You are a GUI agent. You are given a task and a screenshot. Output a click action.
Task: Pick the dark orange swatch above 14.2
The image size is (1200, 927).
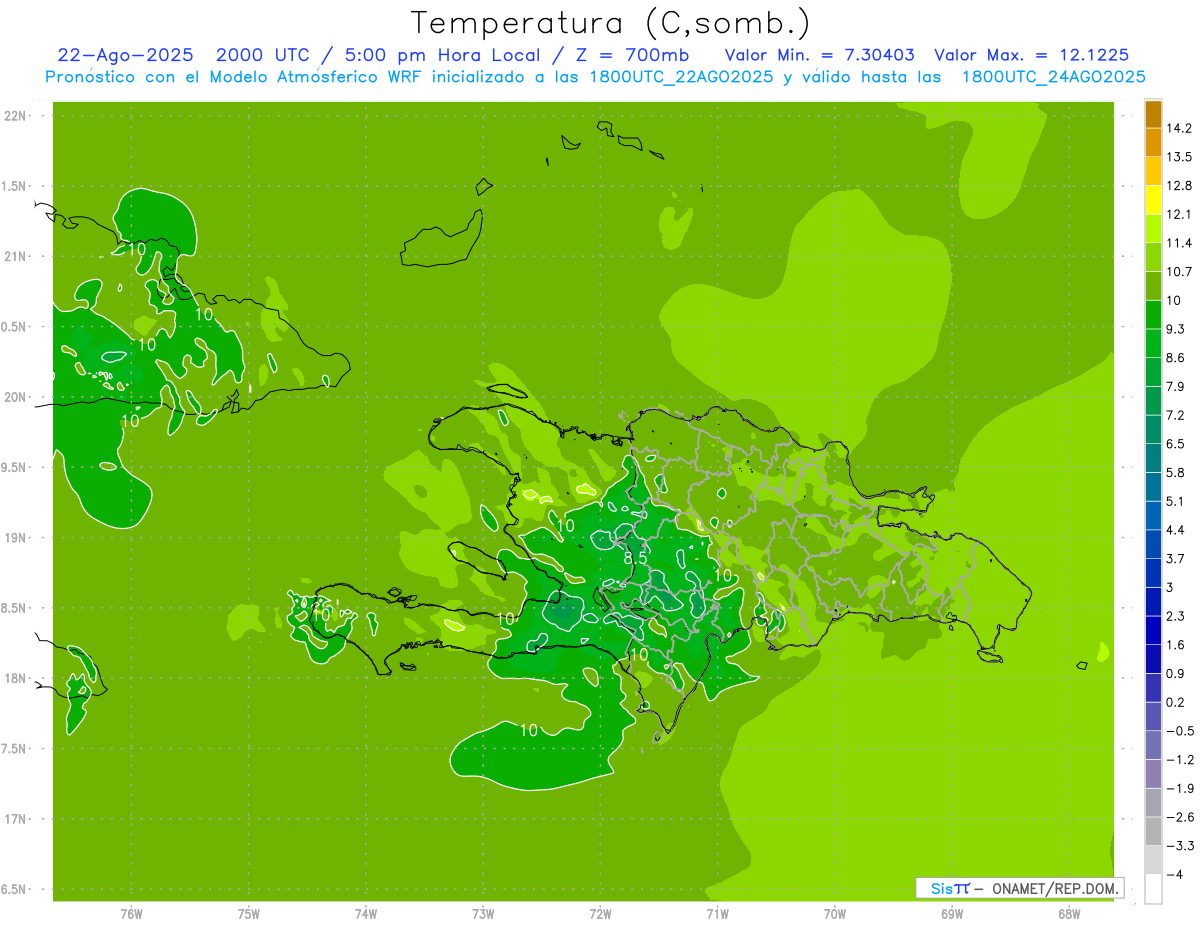[x=1153, y=114]
